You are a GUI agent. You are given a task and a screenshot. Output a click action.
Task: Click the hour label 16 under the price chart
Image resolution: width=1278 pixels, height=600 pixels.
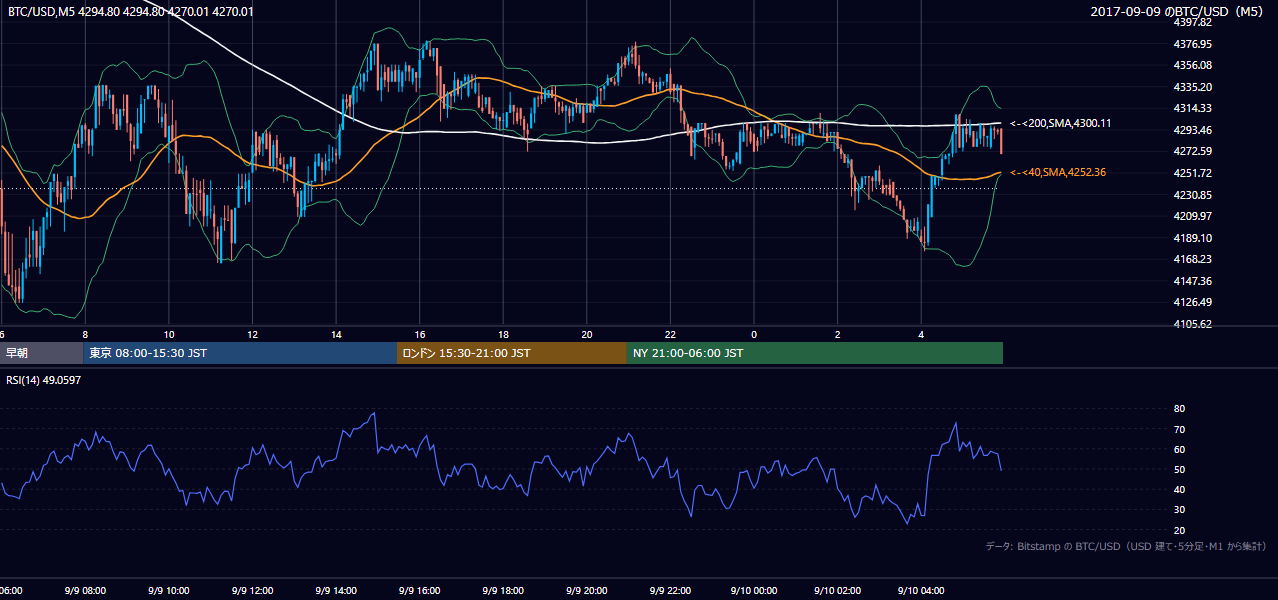click(420, 334)
